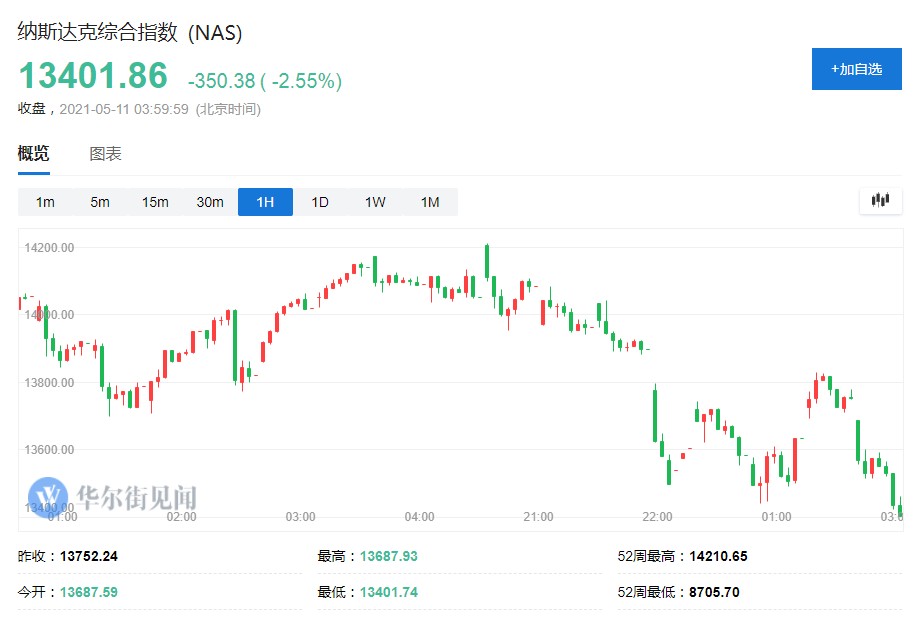Click the Wallstreetcn logo watermark icon
The height and width of the screenshot is (628, 923).
click(x=46, y=496)
